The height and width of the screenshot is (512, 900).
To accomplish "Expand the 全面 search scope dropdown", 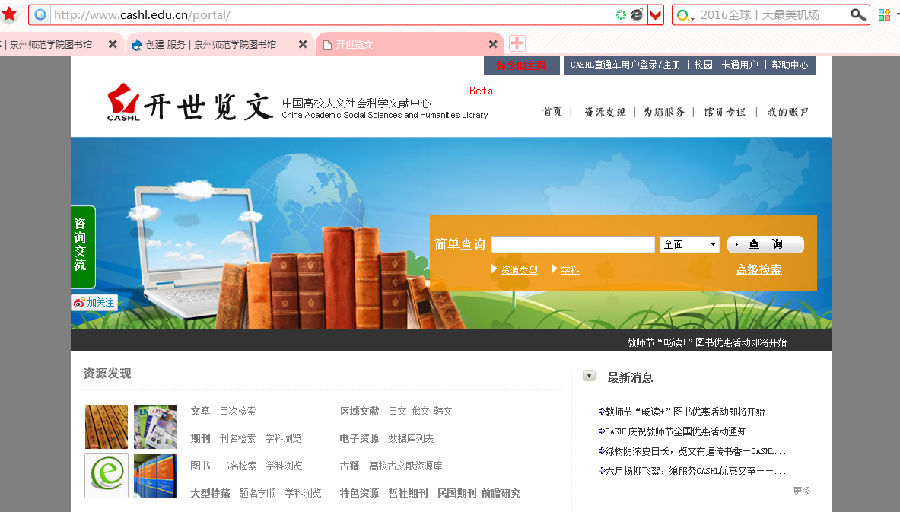I will (690, 245).
